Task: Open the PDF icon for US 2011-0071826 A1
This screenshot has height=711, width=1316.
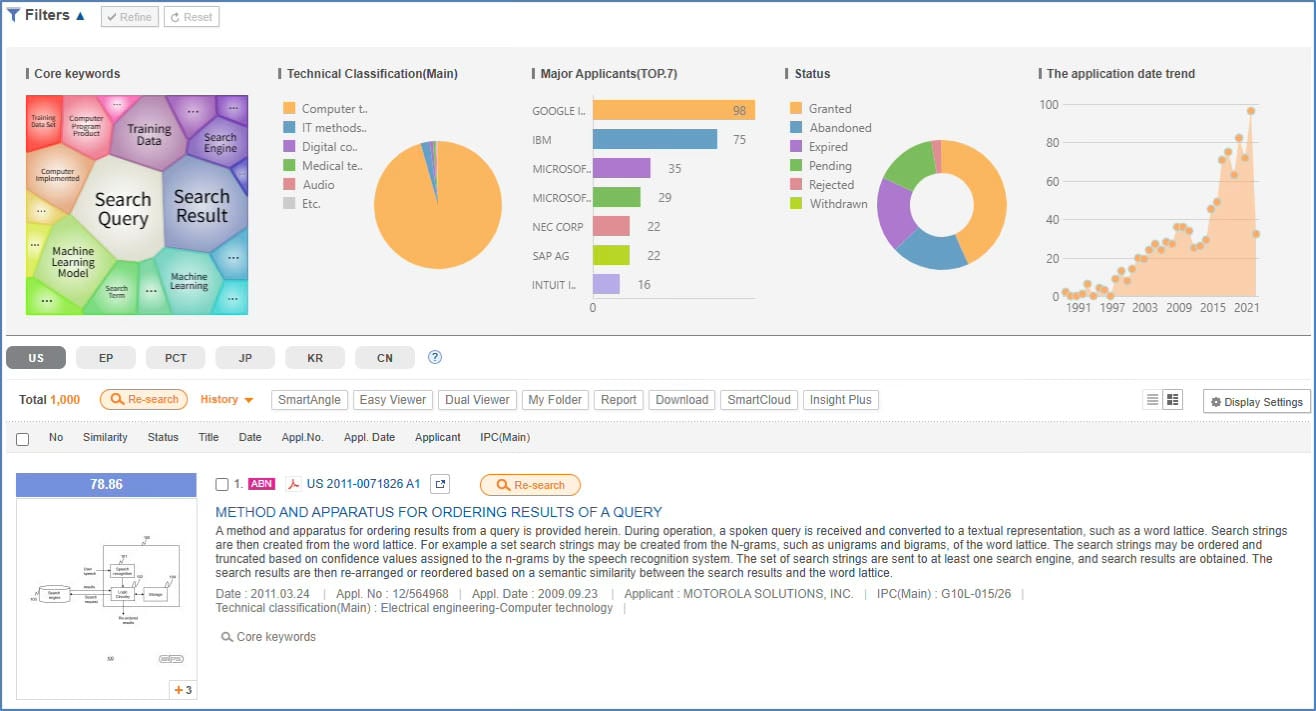Action: 294,484
